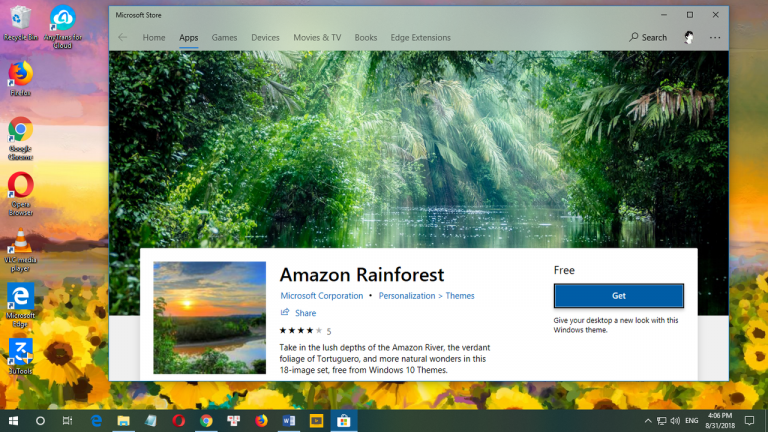The height and width of the screenshot is (432, 768).
Task: Open the network status tray icon
Action: click(661, 421)
